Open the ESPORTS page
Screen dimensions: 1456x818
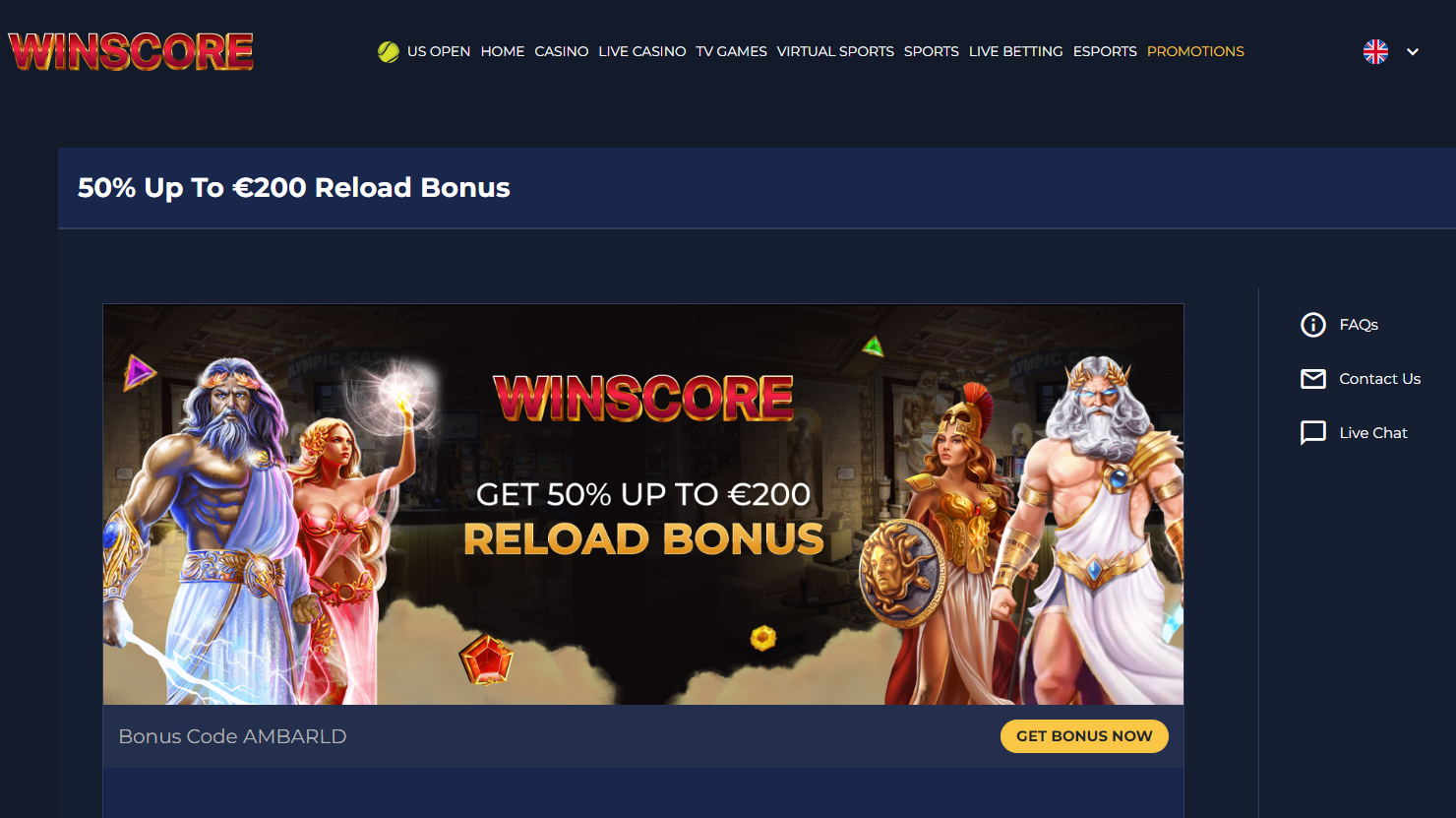tap(1105, 51)
